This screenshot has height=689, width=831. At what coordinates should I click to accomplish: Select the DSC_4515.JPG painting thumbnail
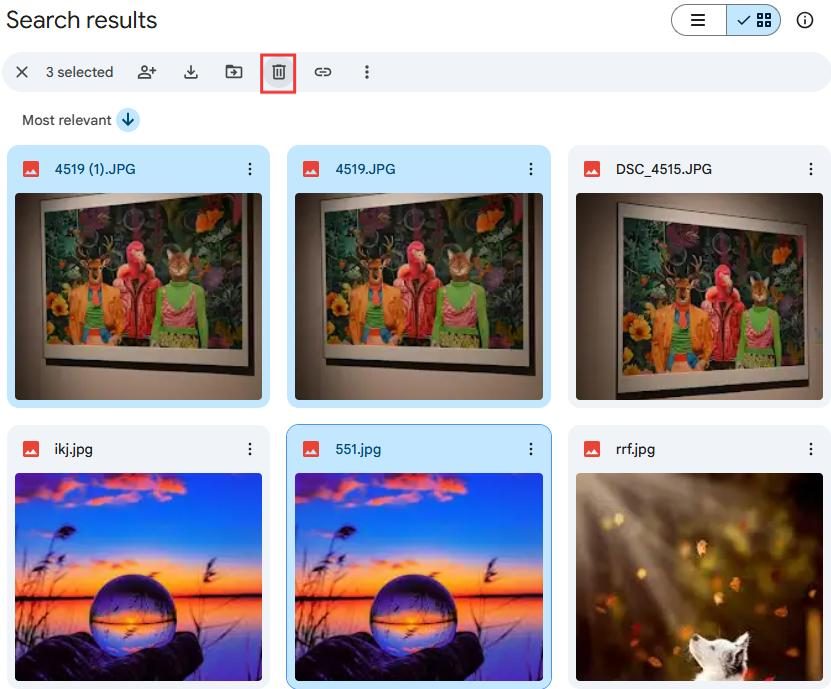coord(699,296)
